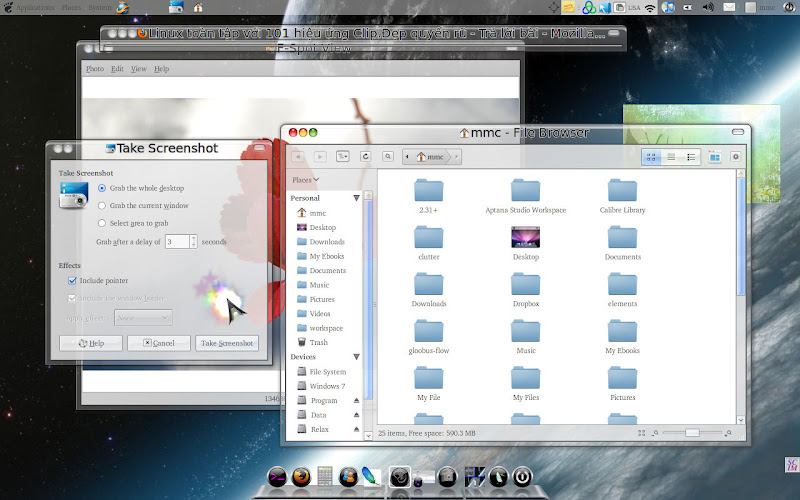Open the search magnifier in File Browser toolbar
This screenshot has width=800, height=500.
(x=388, y=157)
